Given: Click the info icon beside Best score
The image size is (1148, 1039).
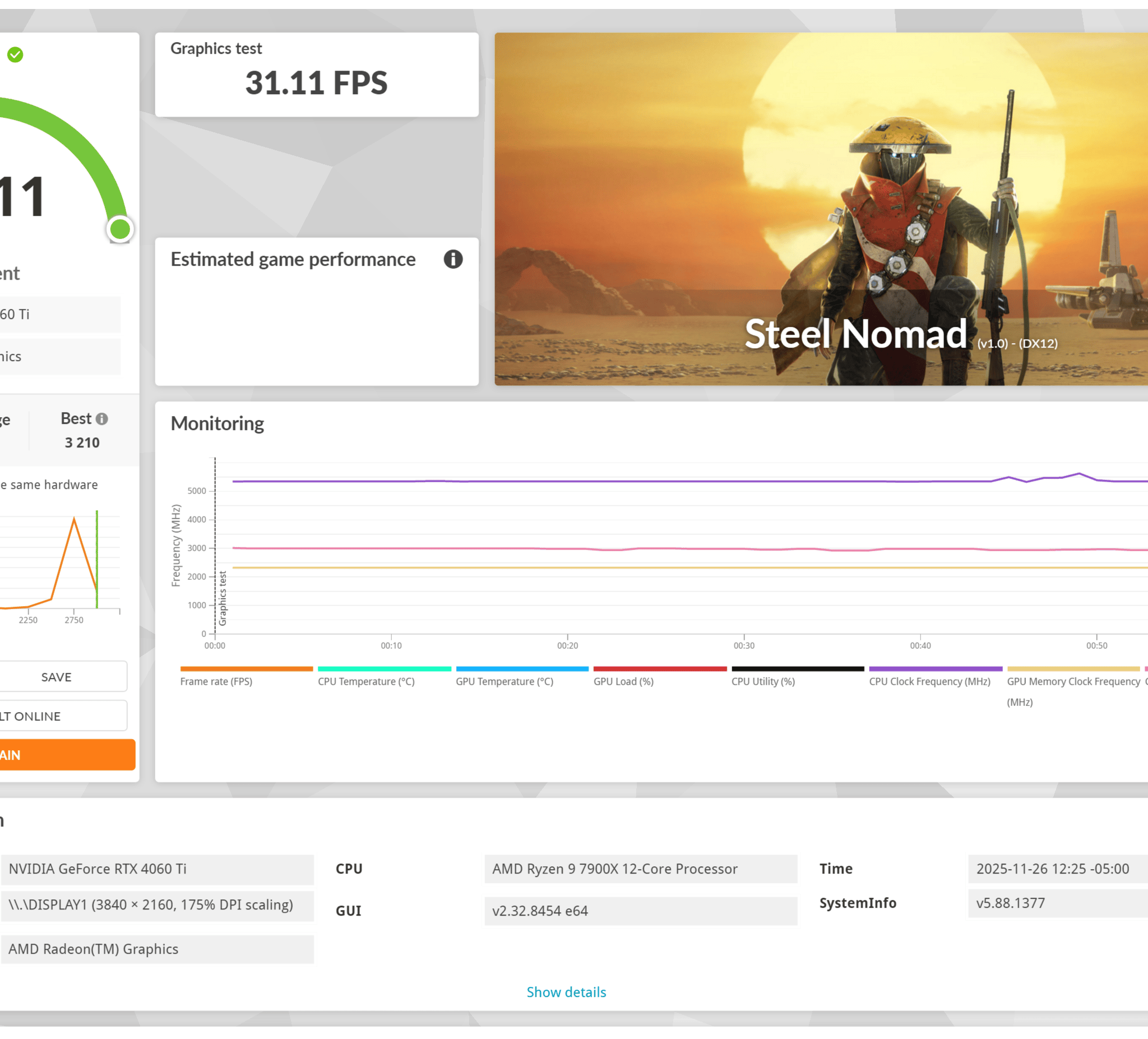Looking at the screenshot, I should (x=102, y=419).
